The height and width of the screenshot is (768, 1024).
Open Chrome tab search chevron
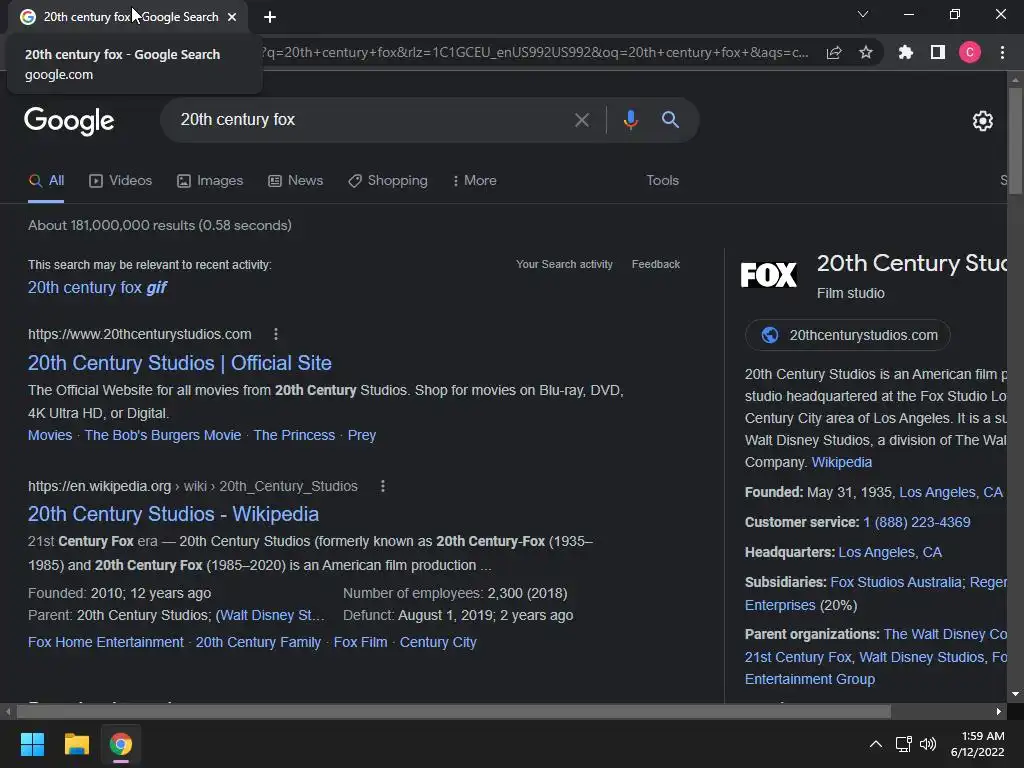pyautogui.click(x=863, y=14)
